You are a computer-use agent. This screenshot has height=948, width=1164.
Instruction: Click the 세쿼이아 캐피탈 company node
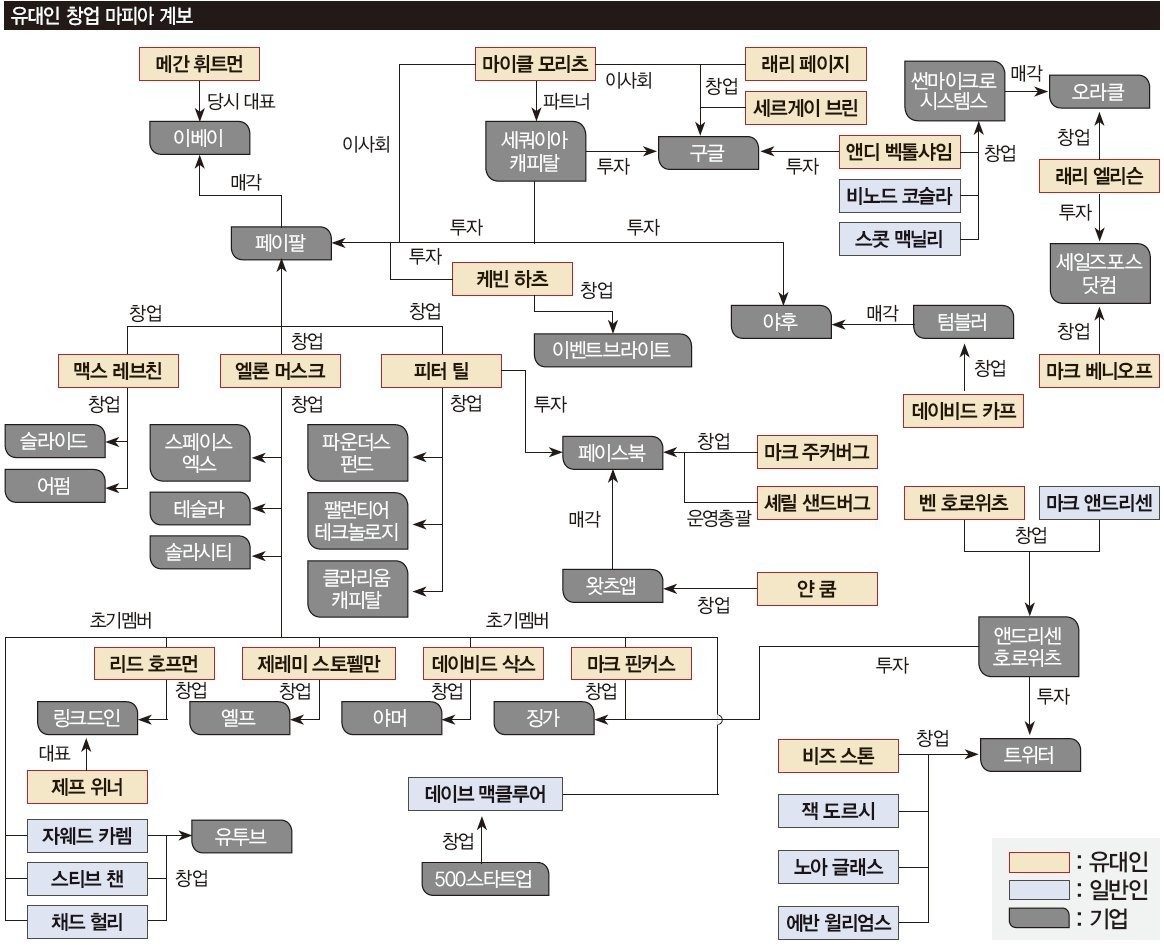tap(534, 152)
